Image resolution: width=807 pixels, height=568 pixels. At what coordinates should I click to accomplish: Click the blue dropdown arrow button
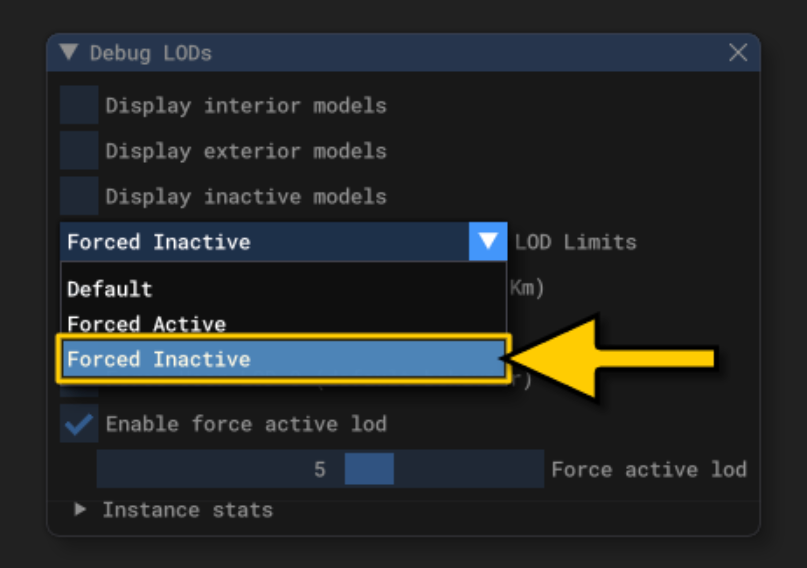pyautogui.click(x=488, y=241)
